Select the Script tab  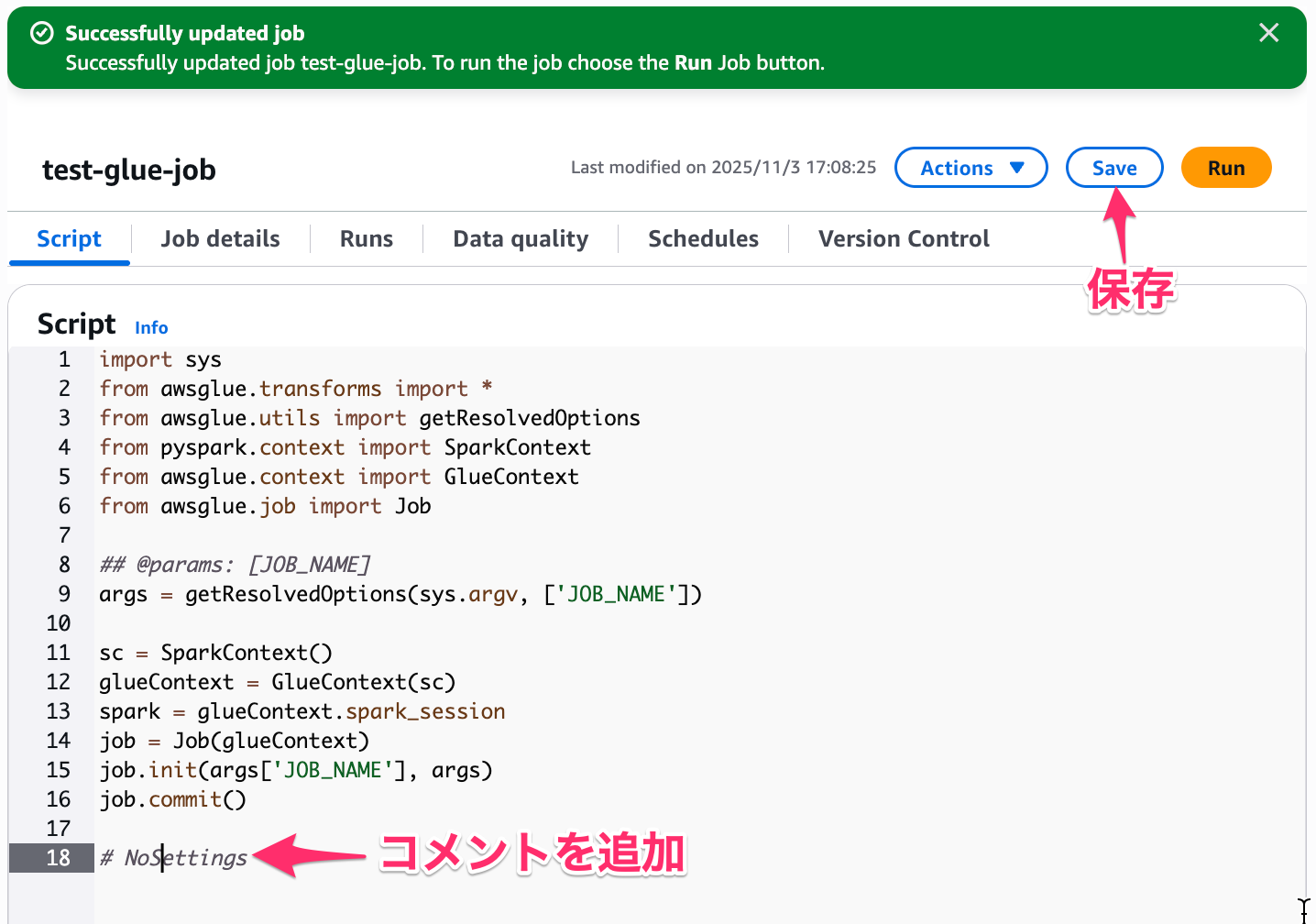[x=69, y=238]
